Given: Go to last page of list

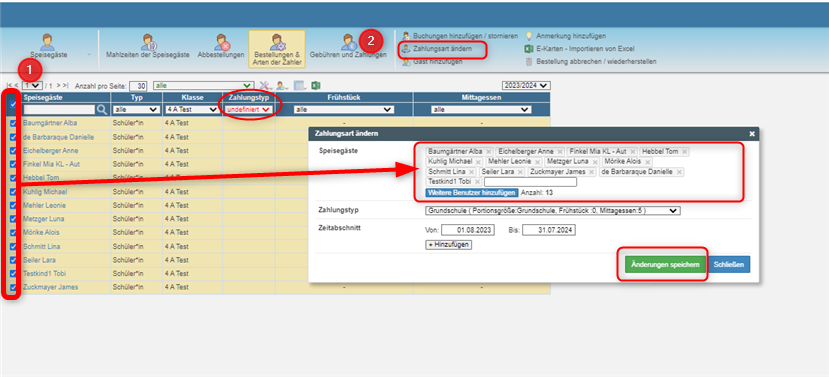Looking at the screenshot, I should 66,85.
